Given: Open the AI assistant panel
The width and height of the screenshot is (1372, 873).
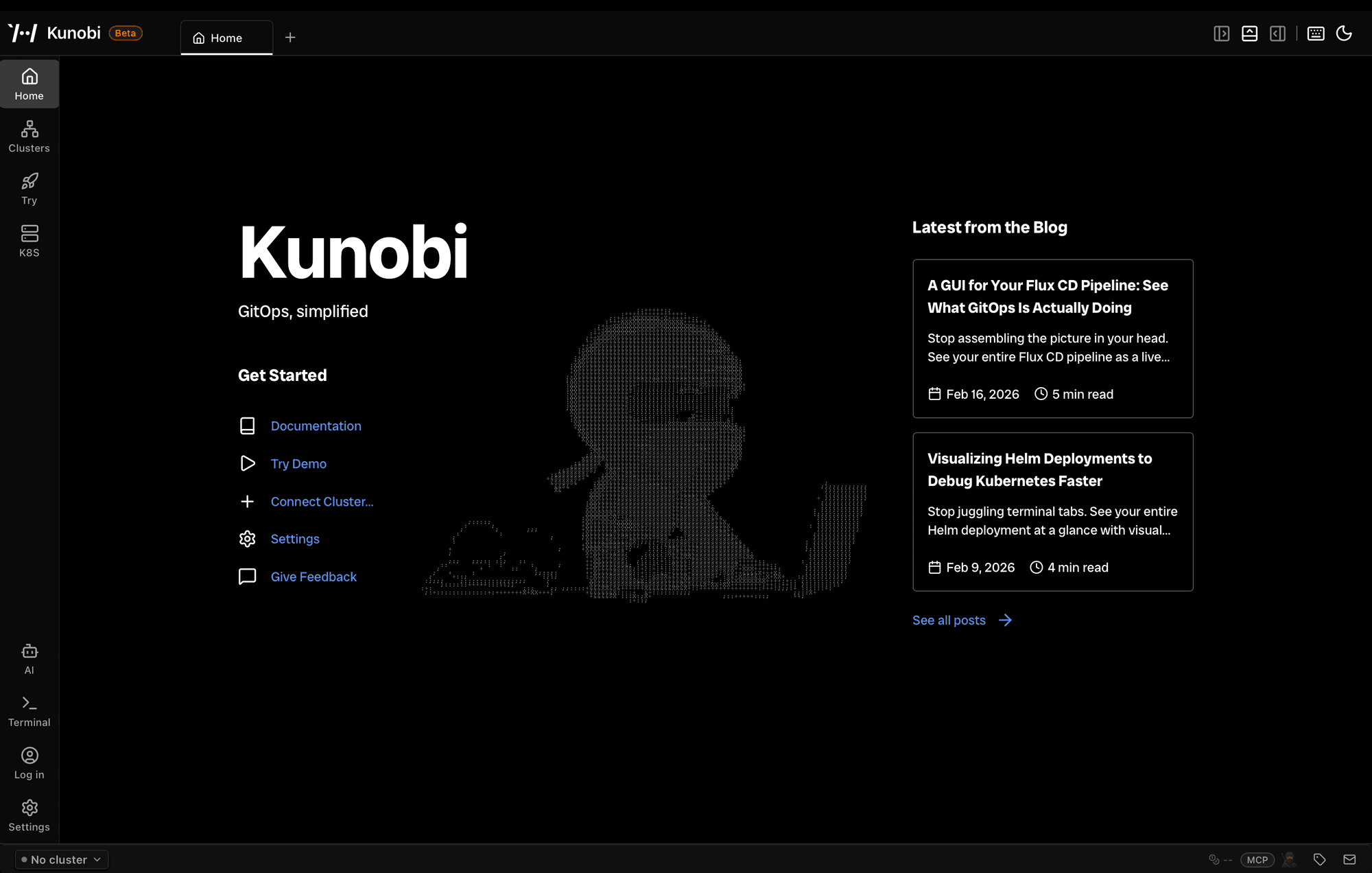Looking at the screenshot, I should [x=29, y=659].
